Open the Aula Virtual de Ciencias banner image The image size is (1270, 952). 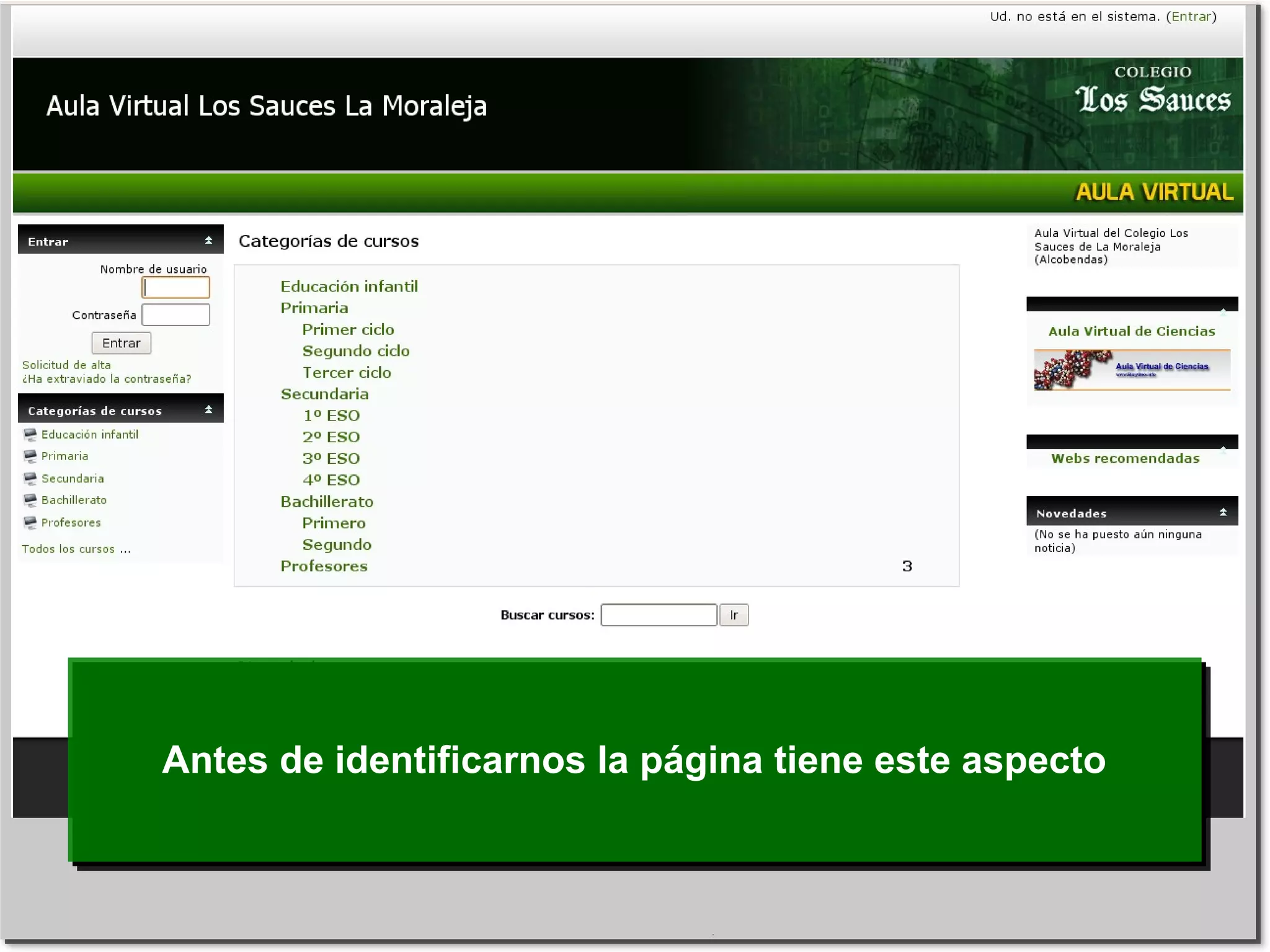click(1132, 370)
